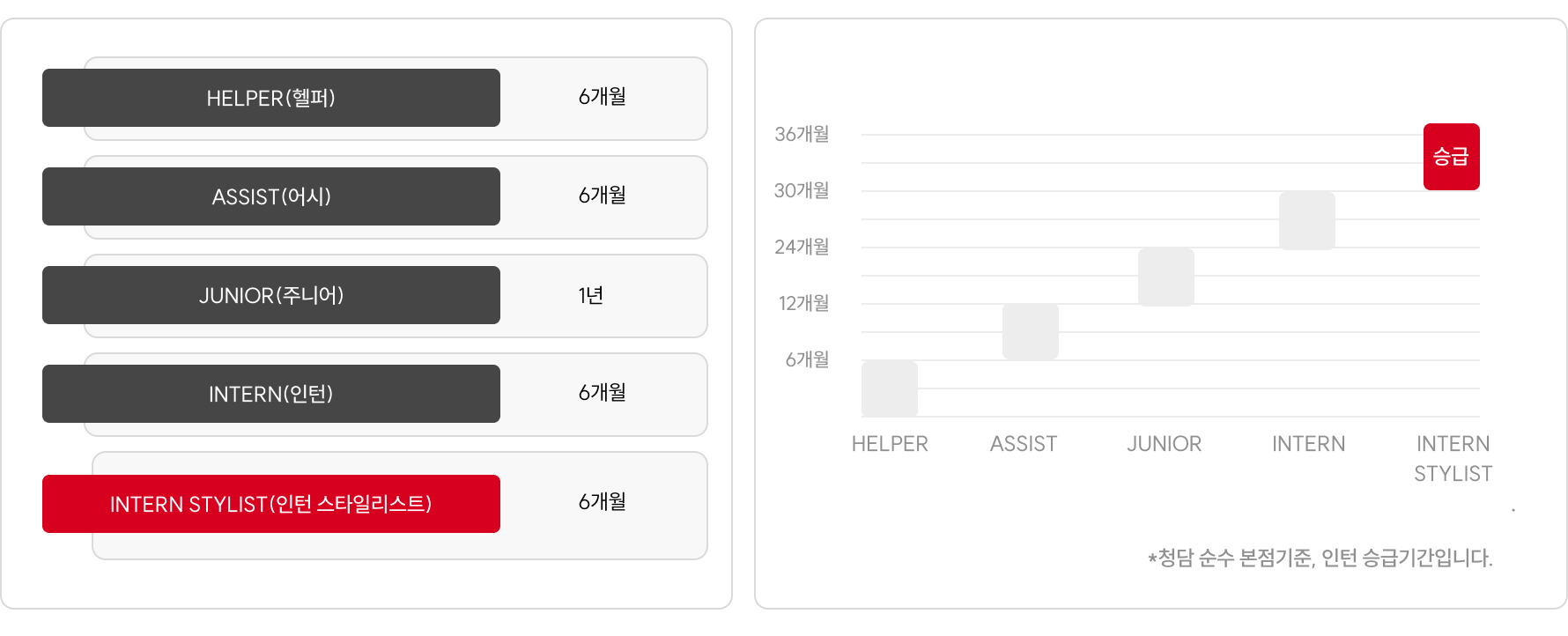Click the JUNIOR gray block in chart
This screenshot has height=636, width=1568.
click(x=1166, y=277)
